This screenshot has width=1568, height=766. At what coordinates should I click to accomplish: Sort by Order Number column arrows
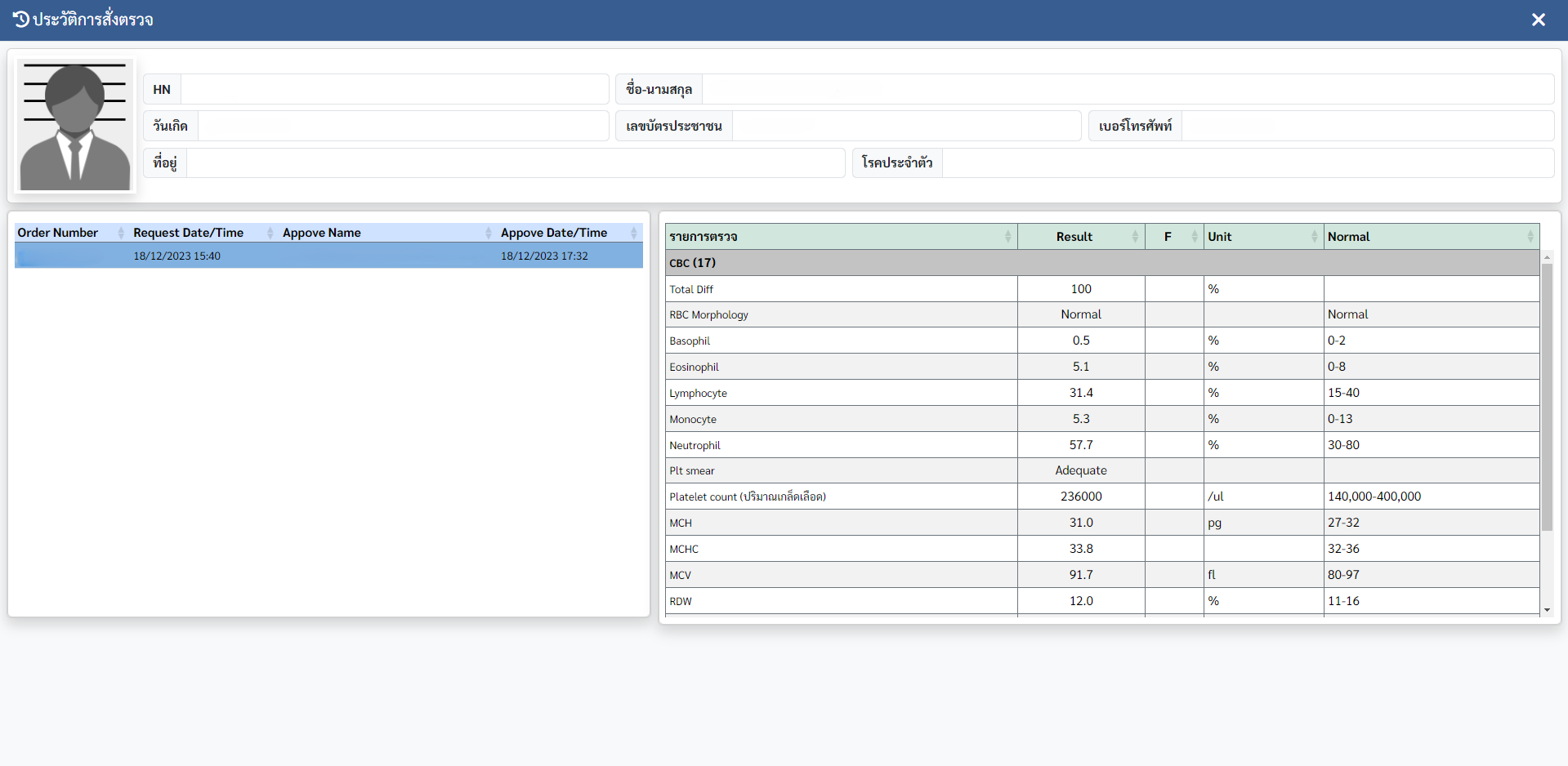coord(121,234)
